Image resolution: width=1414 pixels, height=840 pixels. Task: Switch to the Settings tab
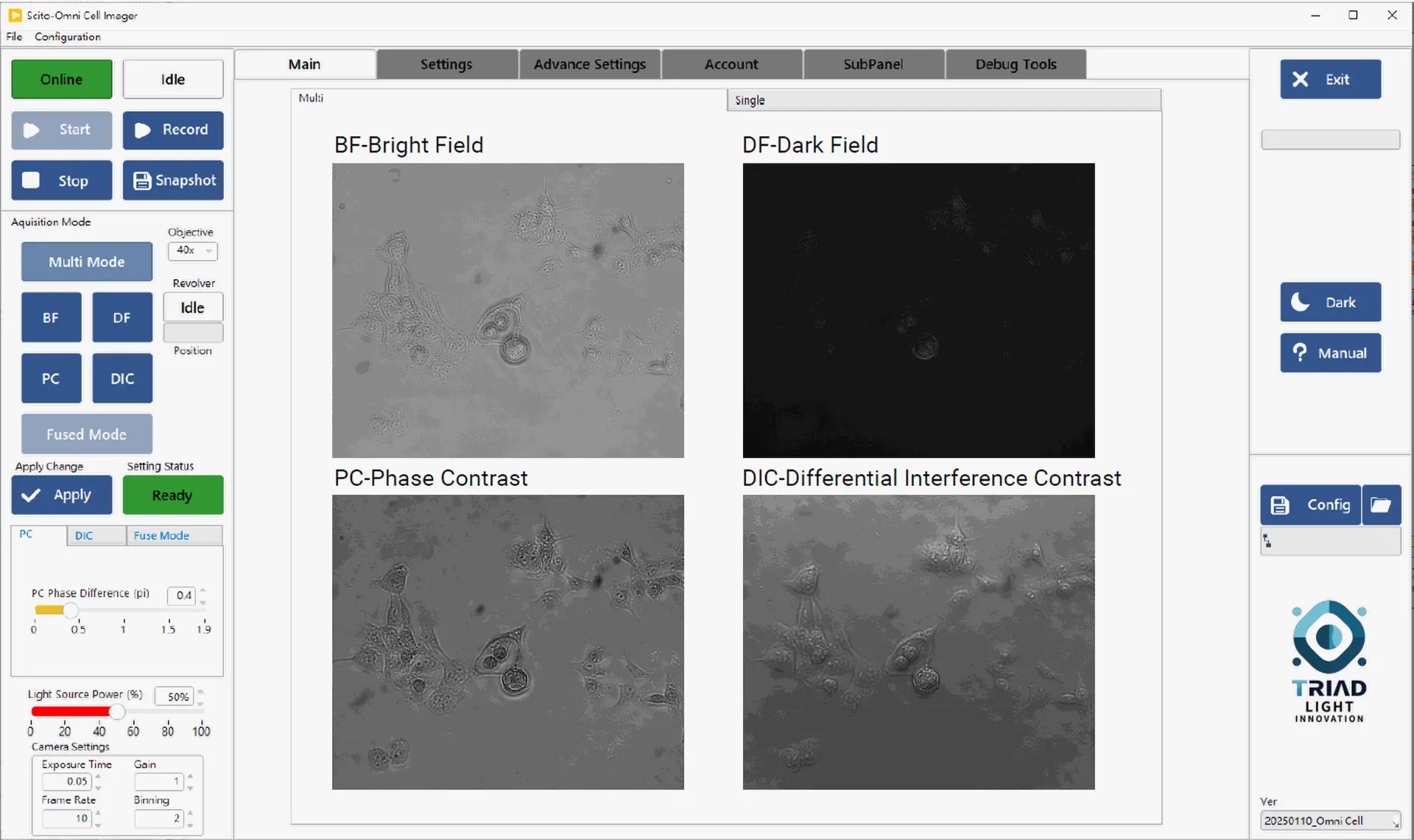coord(446,65)
